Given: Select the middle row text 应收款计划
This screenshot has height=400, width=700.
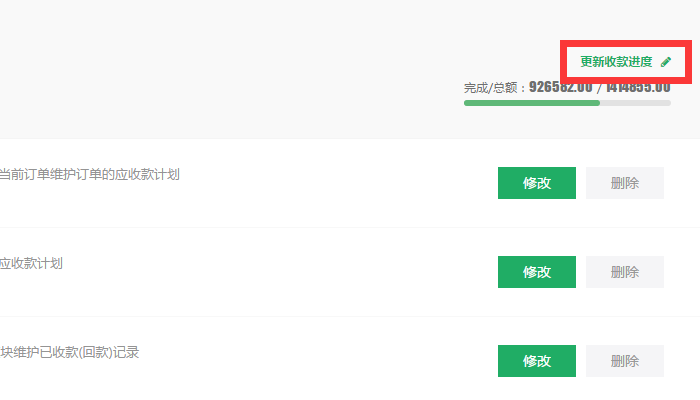Looking at the screenshot, I should pyautogui.click(x=31, y=263).
